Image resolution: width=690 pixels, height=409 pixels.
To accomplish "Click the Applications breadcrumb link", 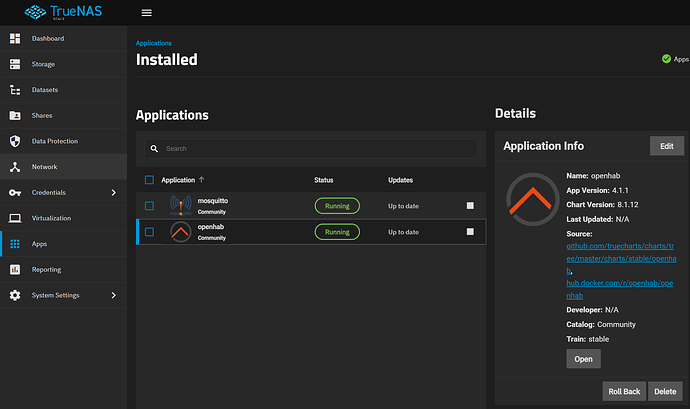I will tap(154, 43).
